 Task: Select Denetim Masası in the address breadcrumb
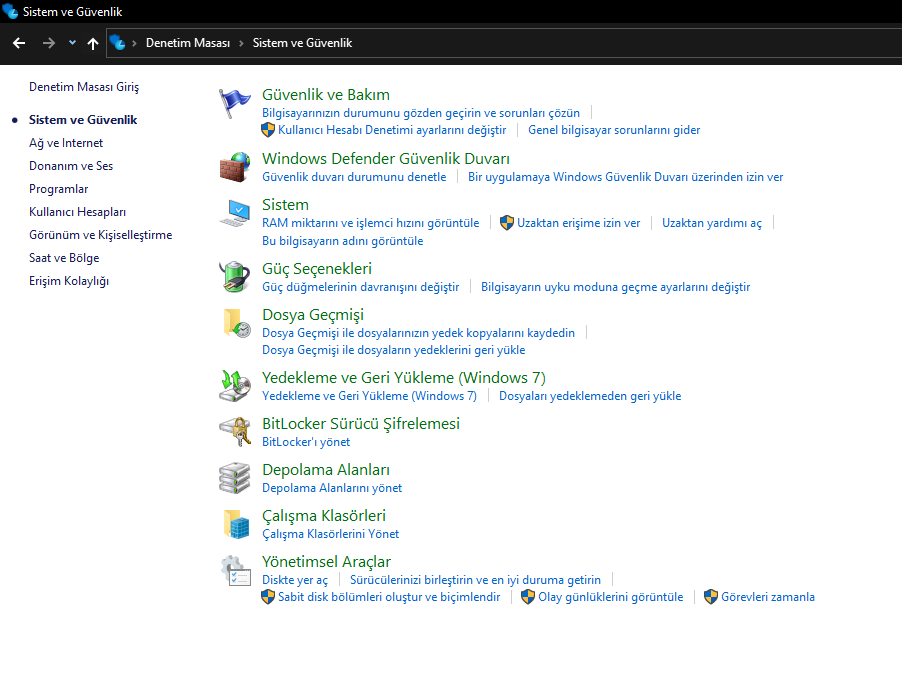188,43
